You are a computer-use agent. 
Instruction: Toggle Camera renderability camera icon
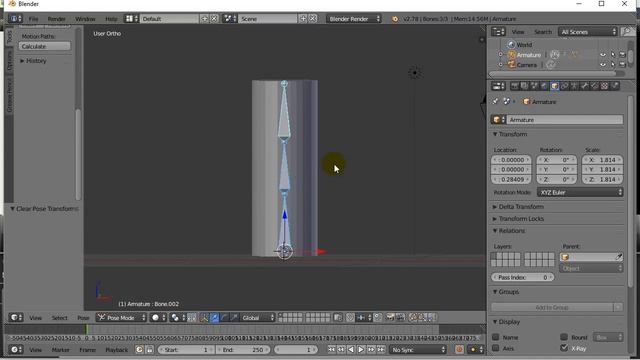[622, 64]
